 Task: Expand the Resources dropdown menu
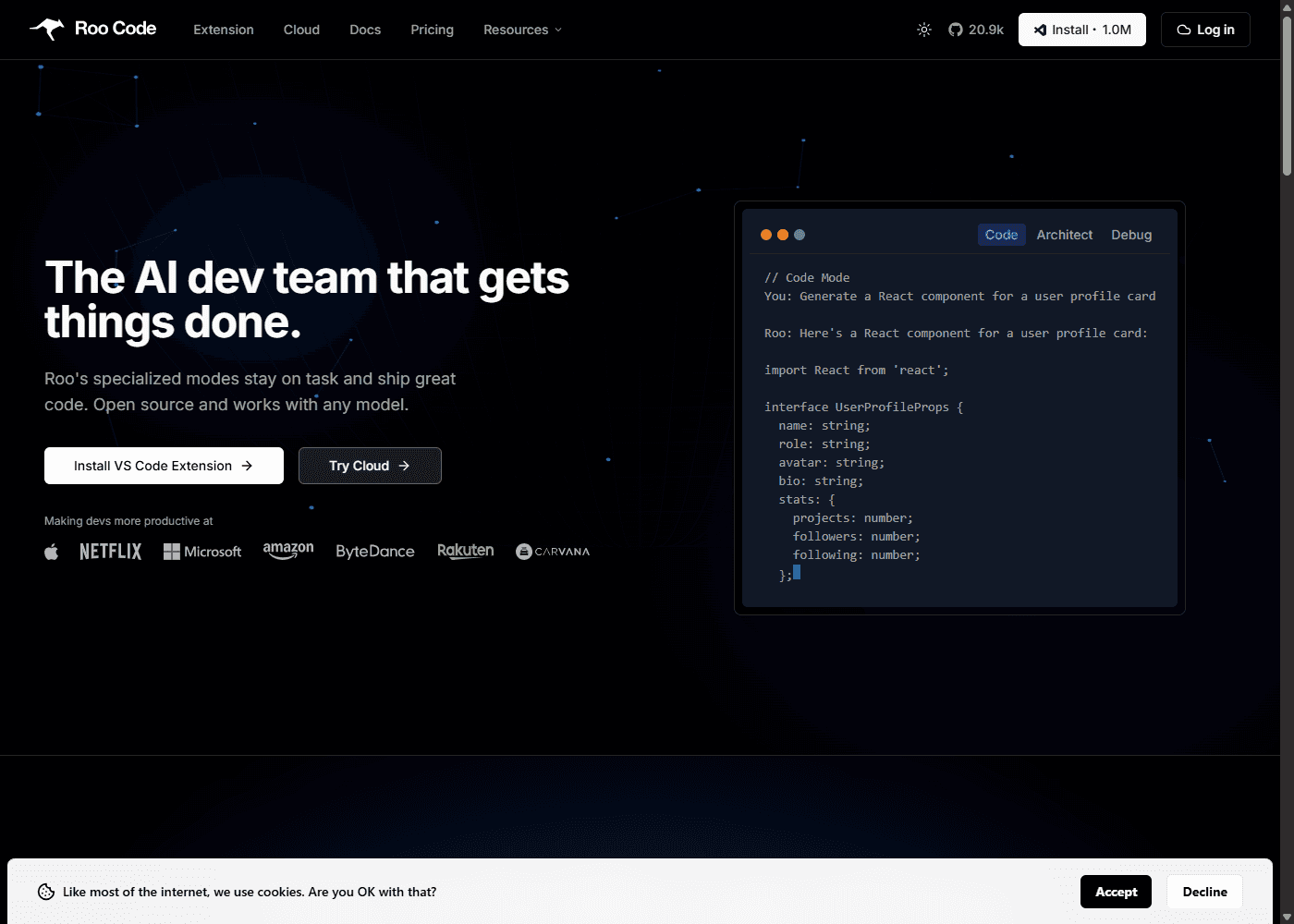click(x=522, y=30)
